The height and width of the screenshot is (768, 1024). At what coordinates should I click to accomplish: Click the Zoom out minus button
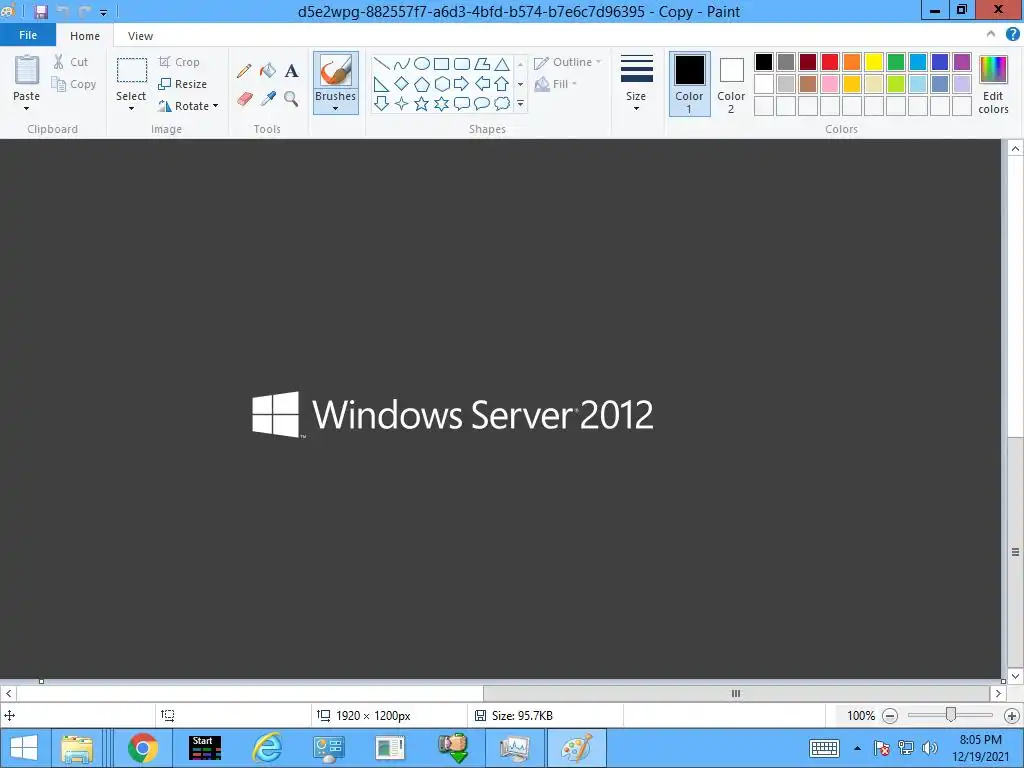pos(889,716)
